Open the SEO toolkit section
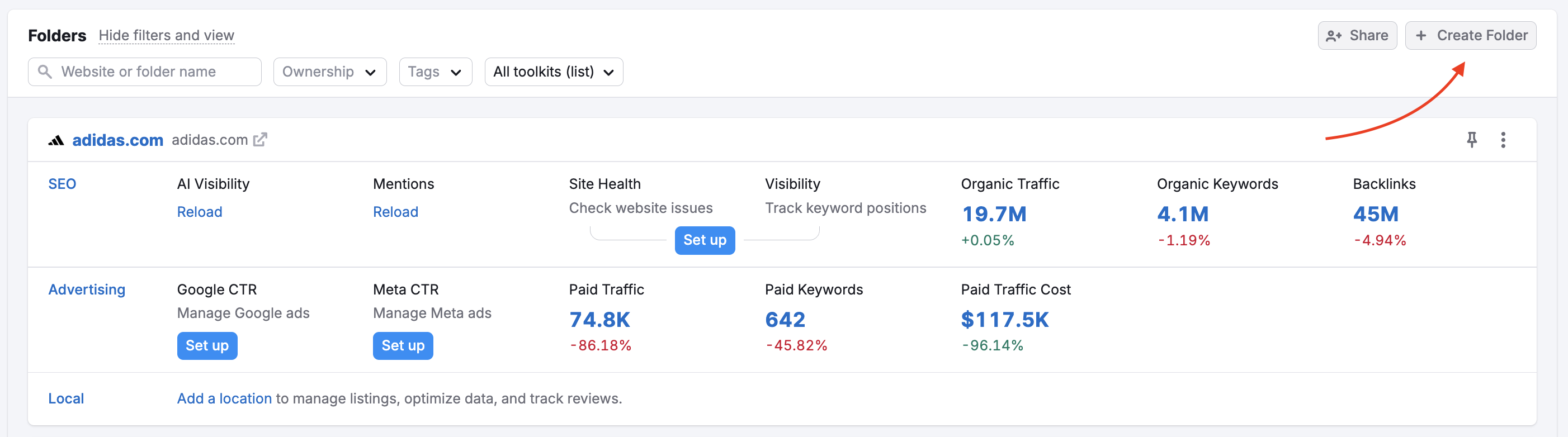The image size is (1568, 437). click(62, 184)
